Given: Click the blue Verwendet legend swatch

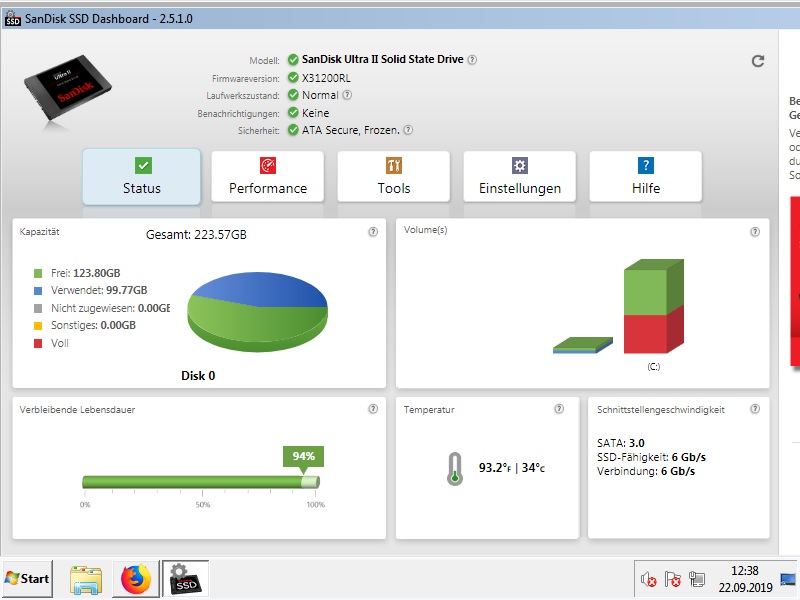Looking at the screenshot, I should pos(38,291).
